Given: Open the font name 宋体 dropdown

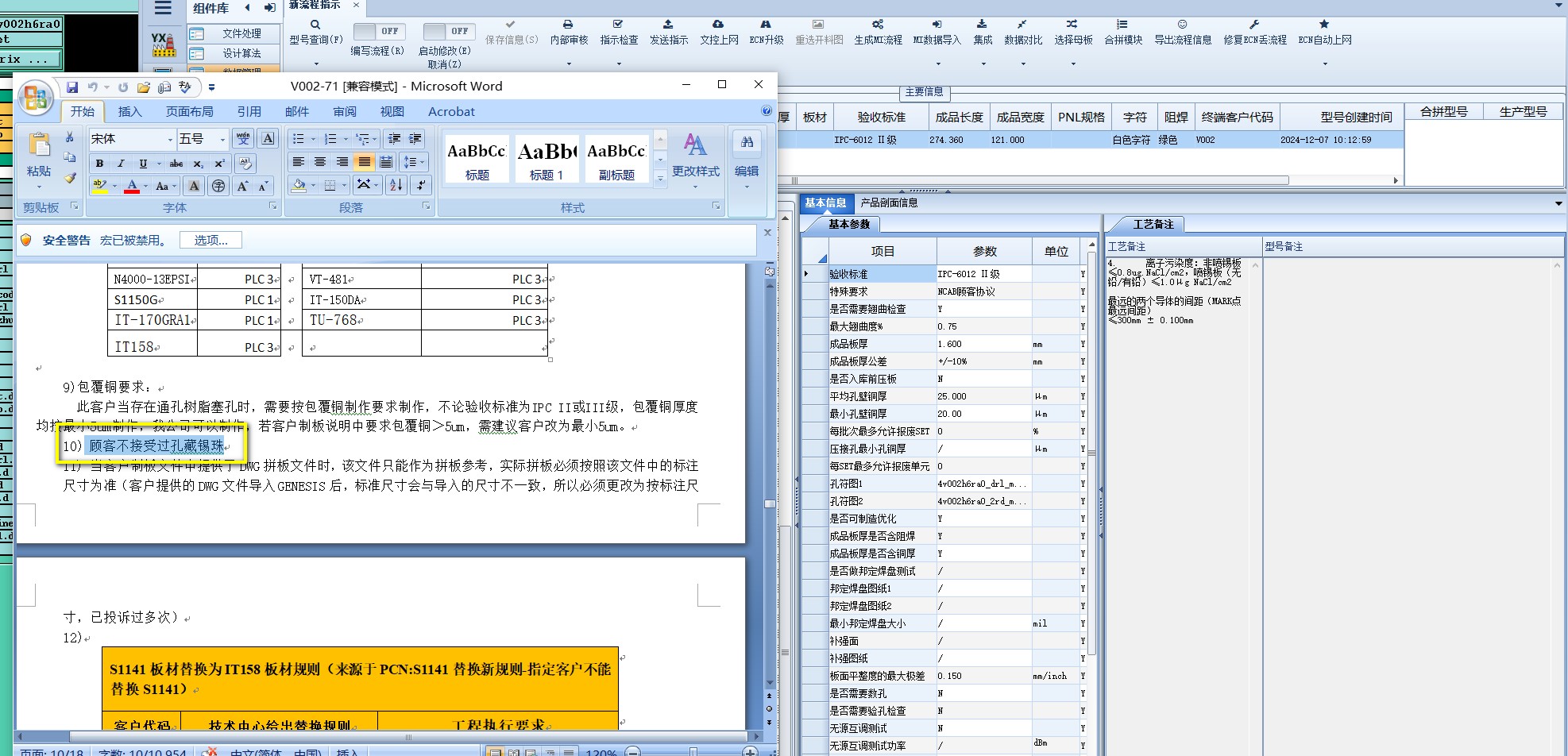Looking at the screenshot, I should tap(170, 139).
